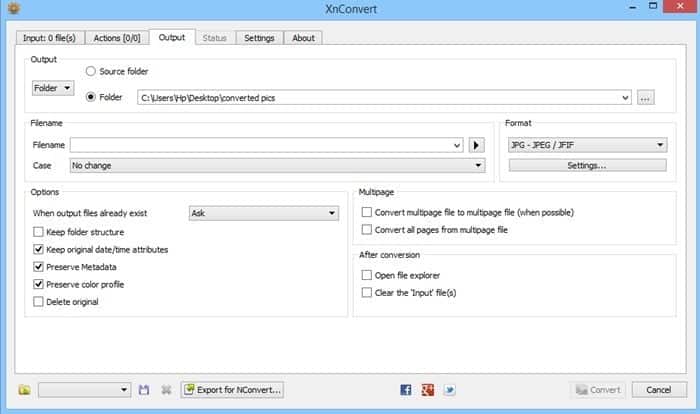
Task: Uncheck Preserve Metadata option
Action: [38, 267]
